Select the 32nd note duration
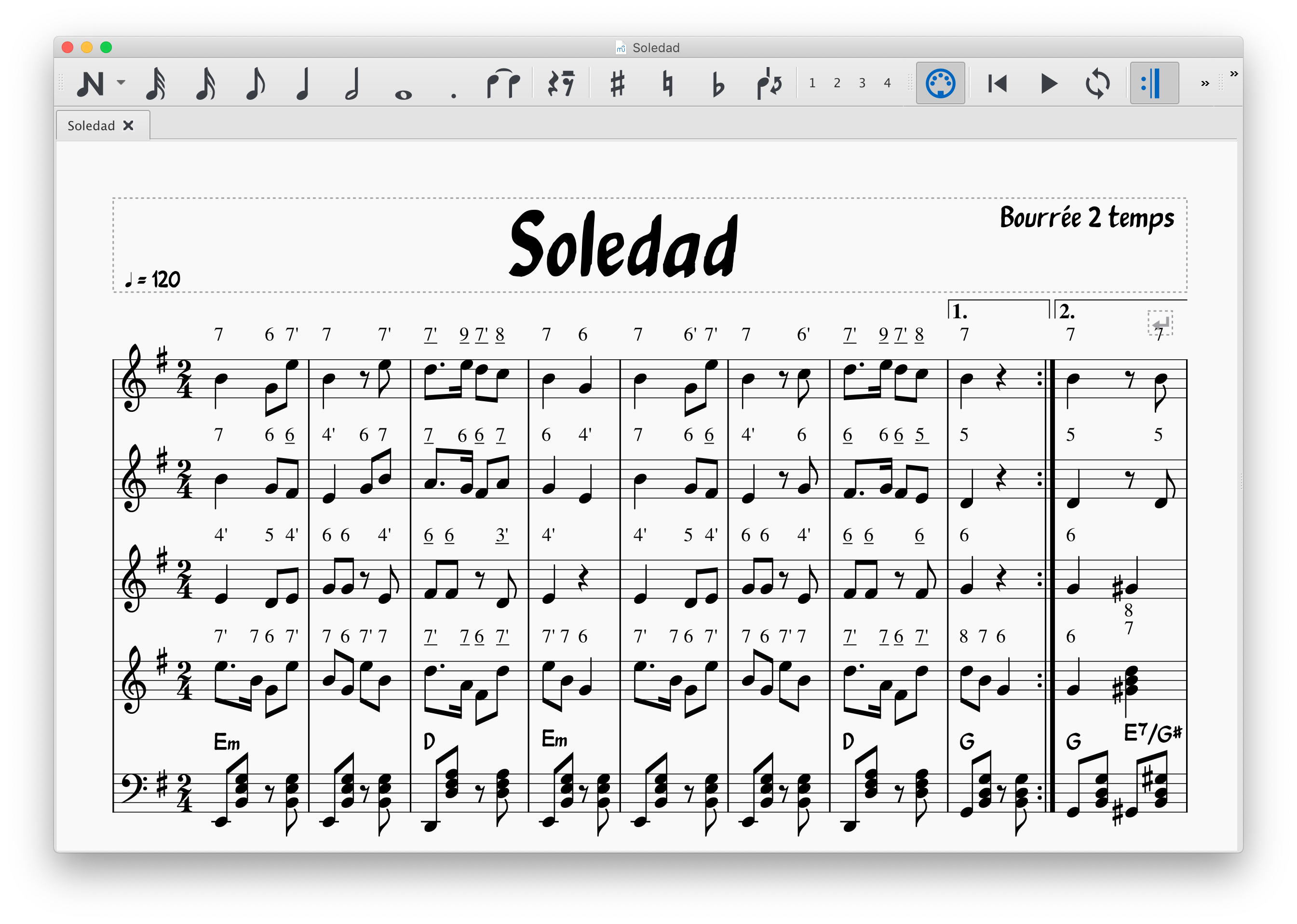1297x924 pixels. point(155,84)
